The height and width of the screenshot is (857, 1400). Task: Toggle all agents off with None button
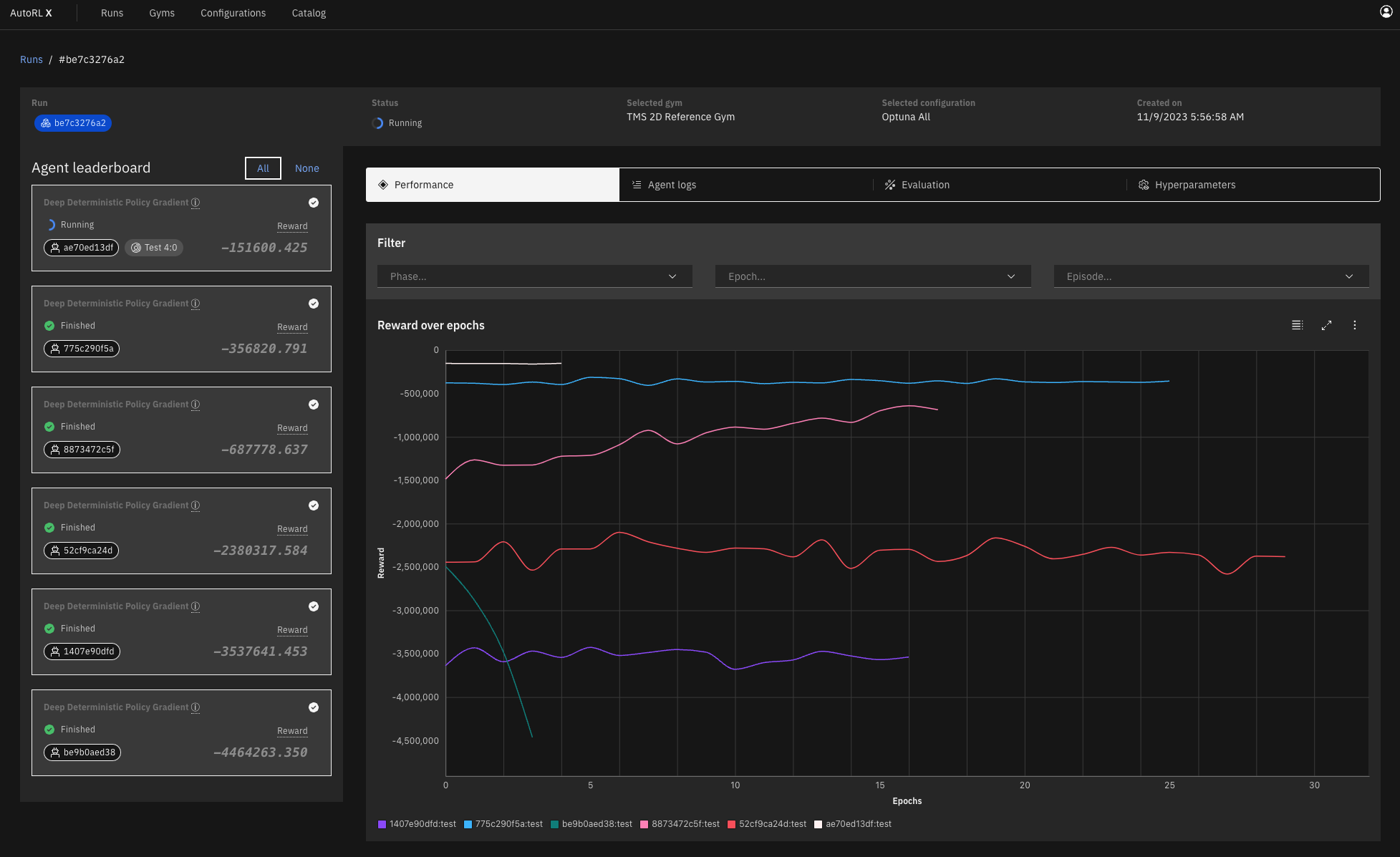(x=306, y=167)
